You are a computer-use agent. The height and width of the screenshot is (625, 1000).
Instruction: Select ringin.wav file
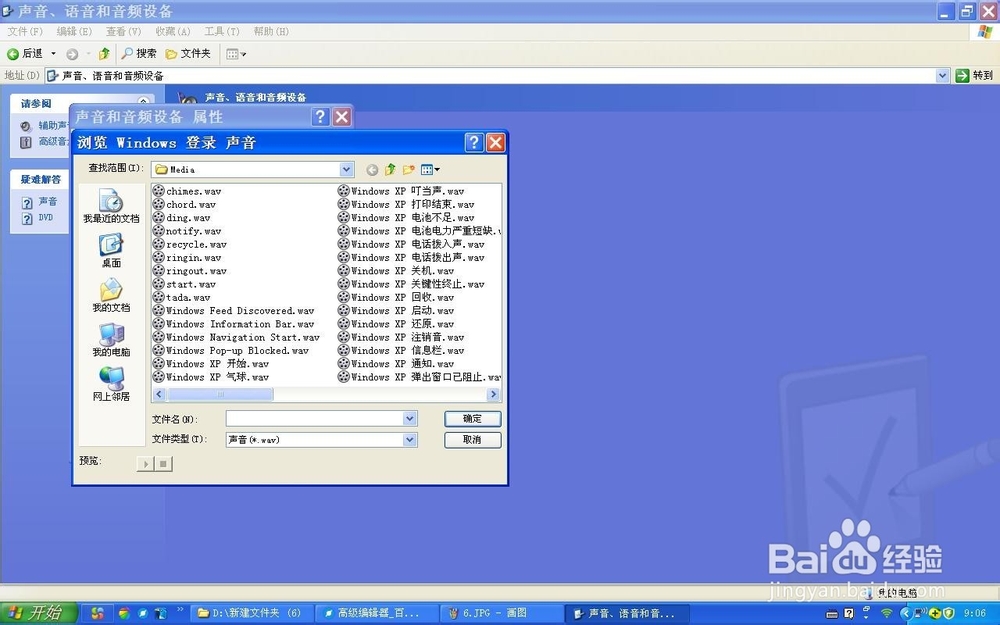point(187,258)
